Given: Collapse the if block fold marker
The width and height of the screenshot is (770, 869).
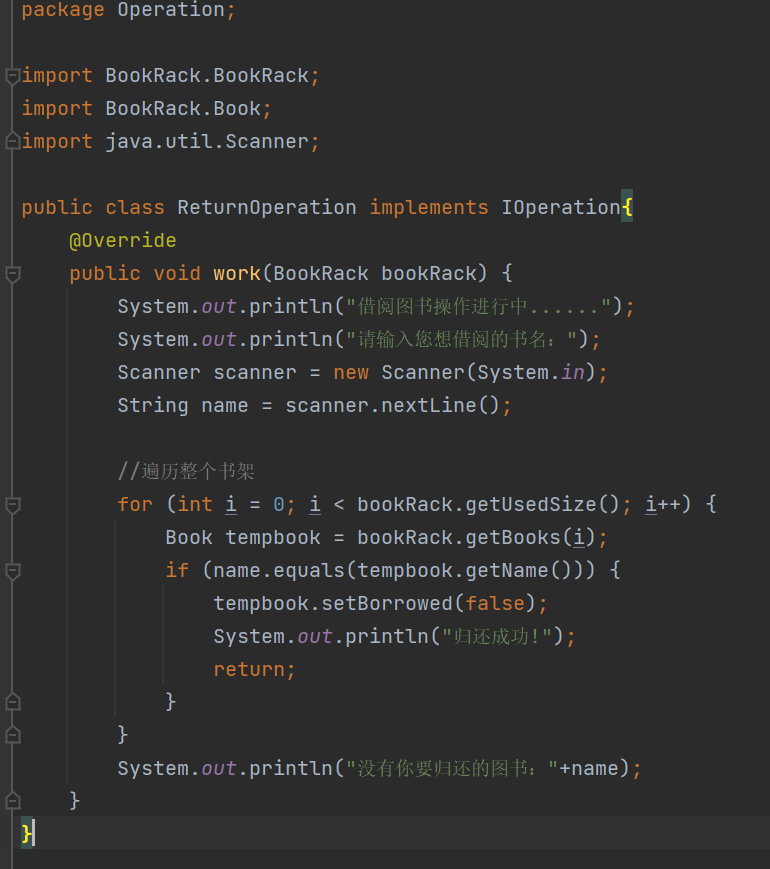Looking at the screenshot, I should click(x=12, y=571).
